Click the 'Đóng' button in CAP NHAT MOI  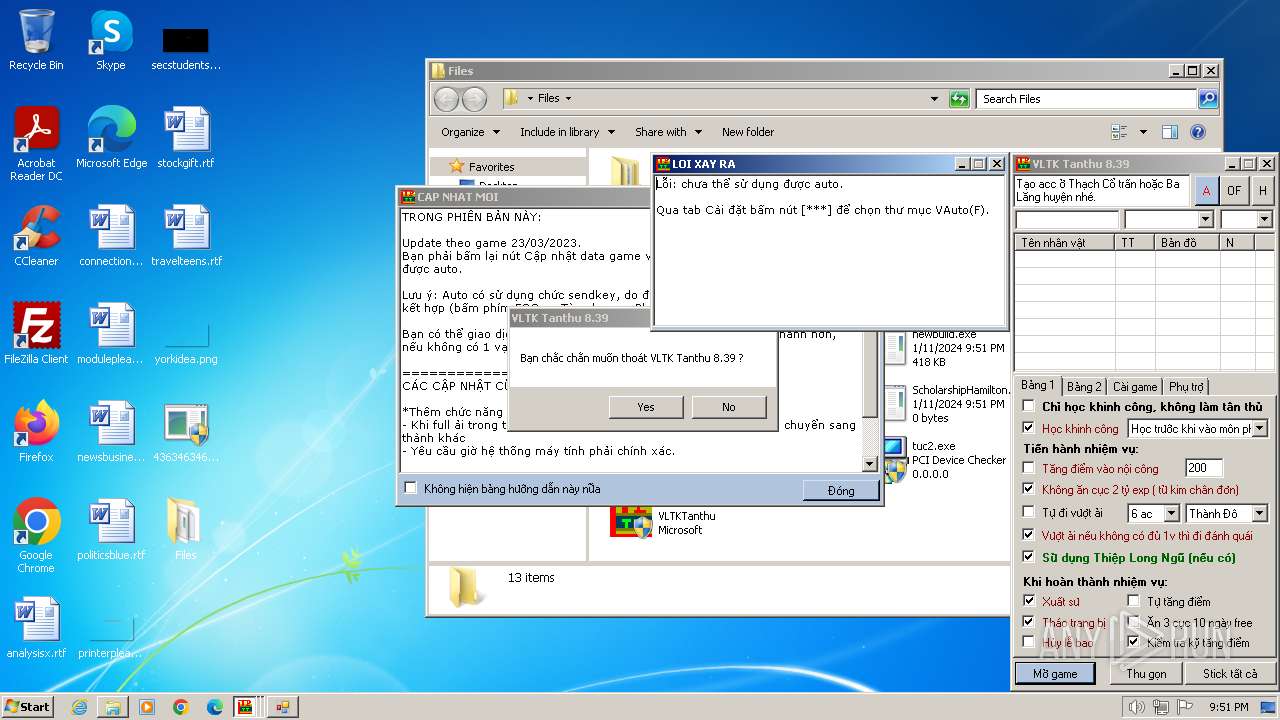coord(841,490)
